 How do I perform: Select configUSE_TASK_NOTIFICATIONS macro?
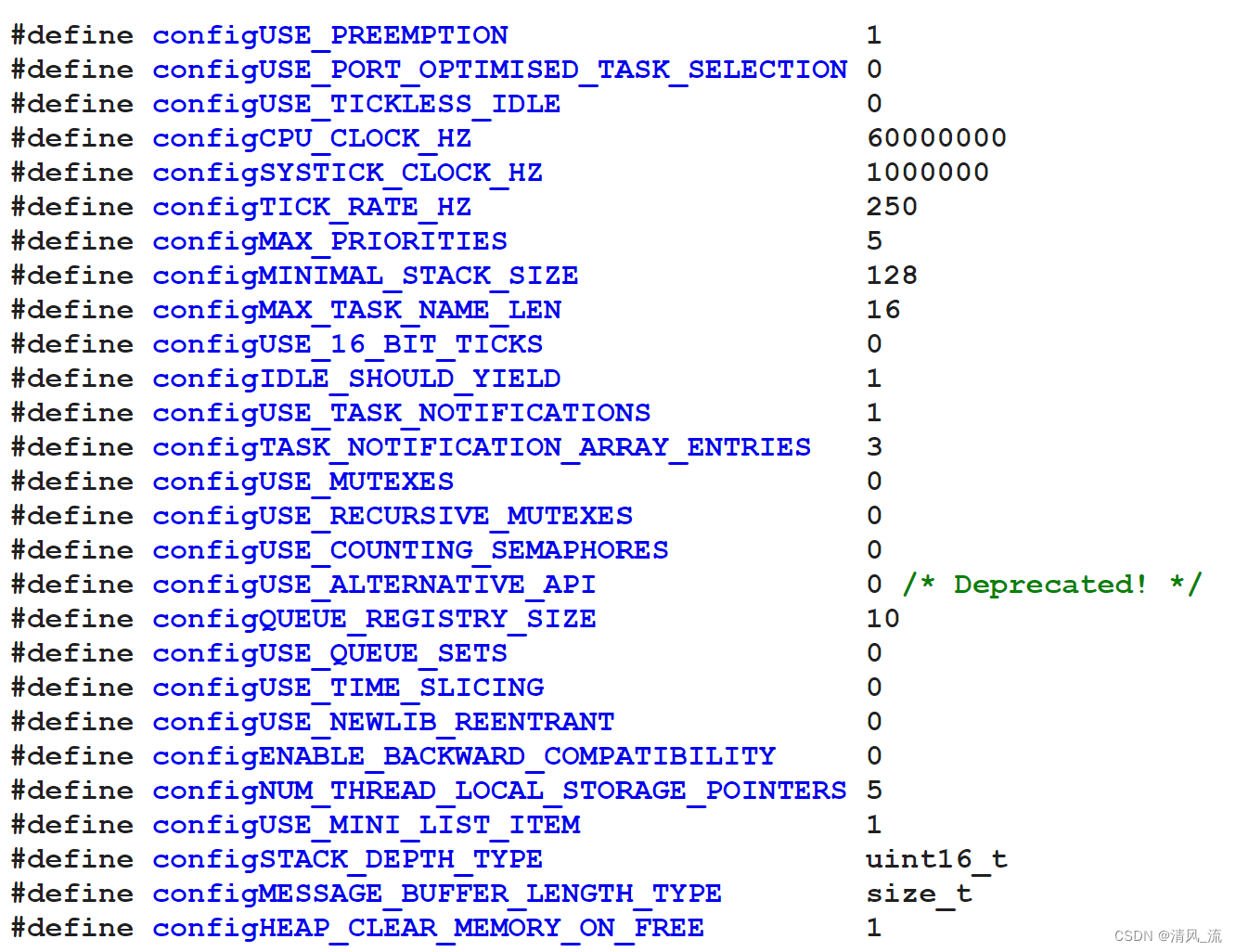(x=401, y=413)
